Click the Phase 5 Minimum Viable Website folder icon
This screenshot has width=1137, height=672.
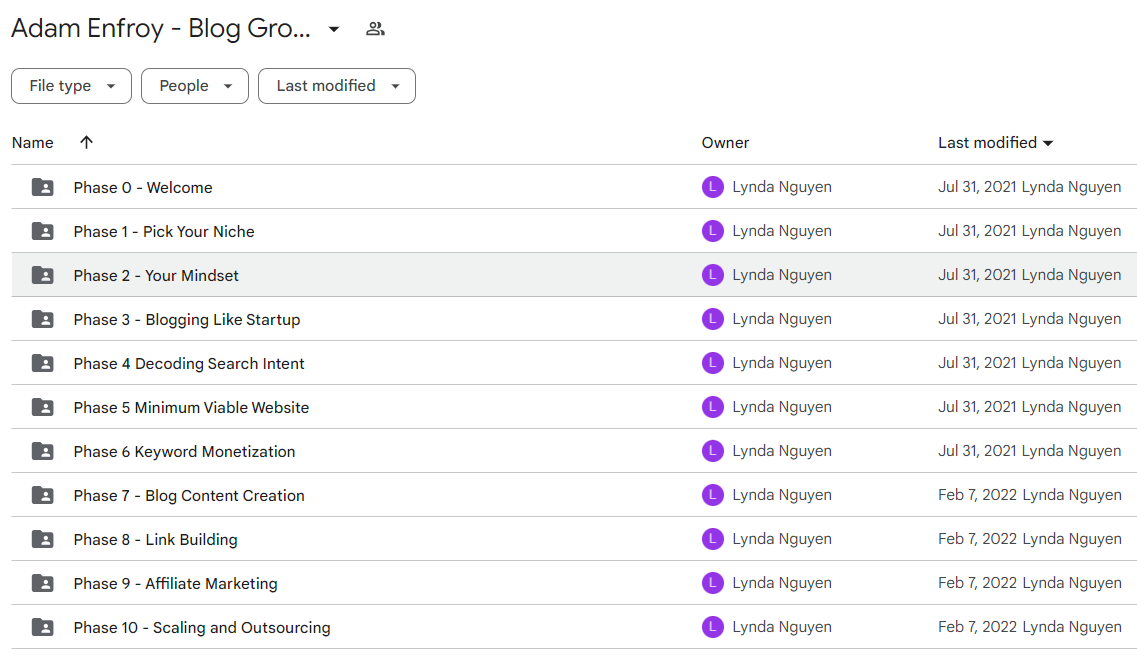43,407
